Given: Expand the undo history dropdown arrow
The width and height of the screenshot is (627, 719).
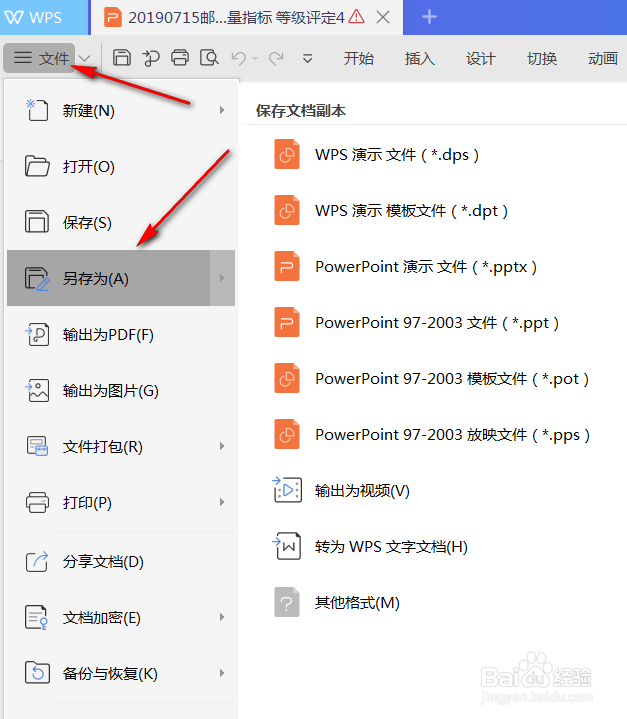Looking at the screenshot, I should click(255, 59).
